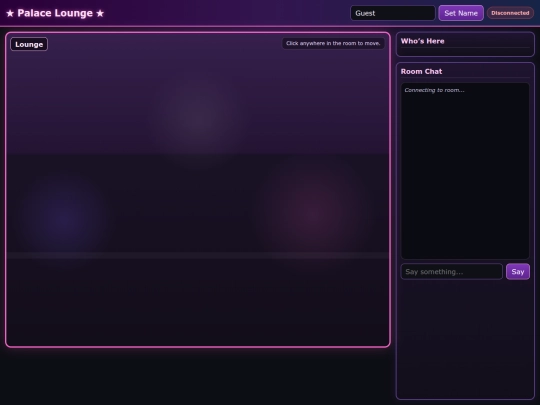Click the Set Name button

[461, 13]
